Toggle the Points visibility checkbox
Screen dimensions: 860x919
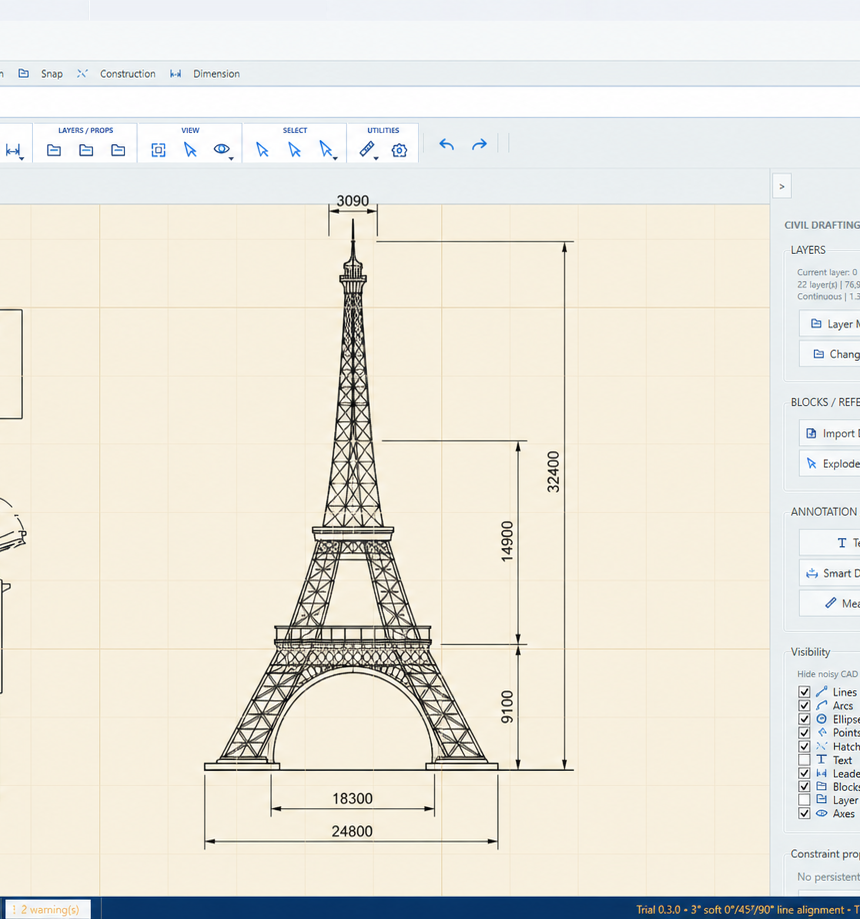804,732
